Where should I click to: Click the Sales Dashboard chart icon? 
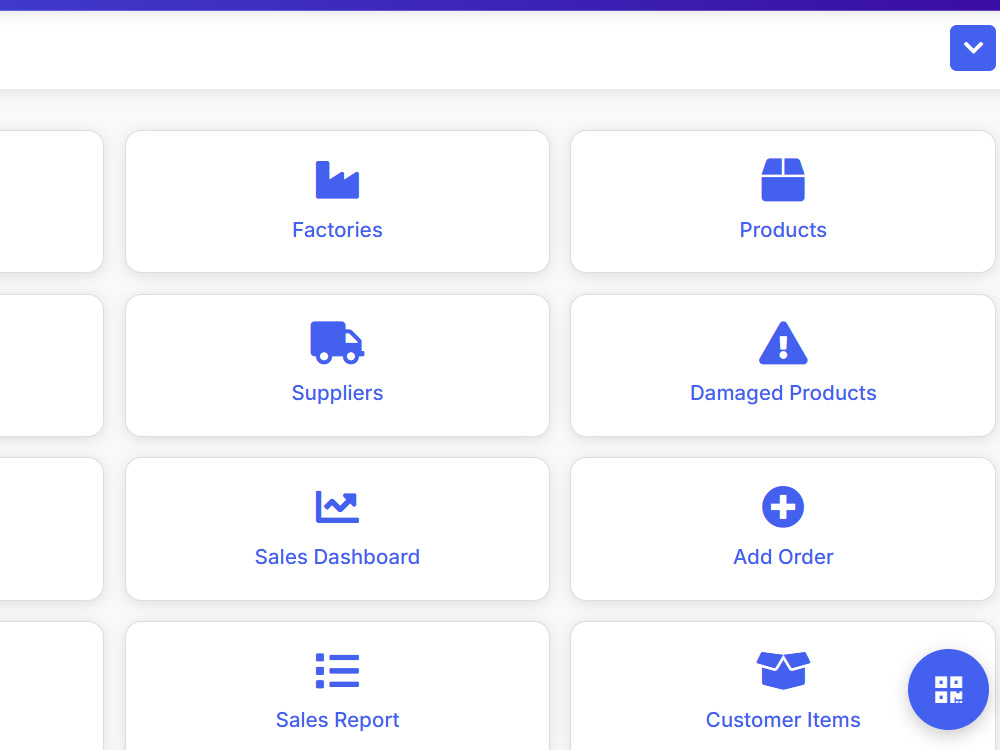[337, 507]
